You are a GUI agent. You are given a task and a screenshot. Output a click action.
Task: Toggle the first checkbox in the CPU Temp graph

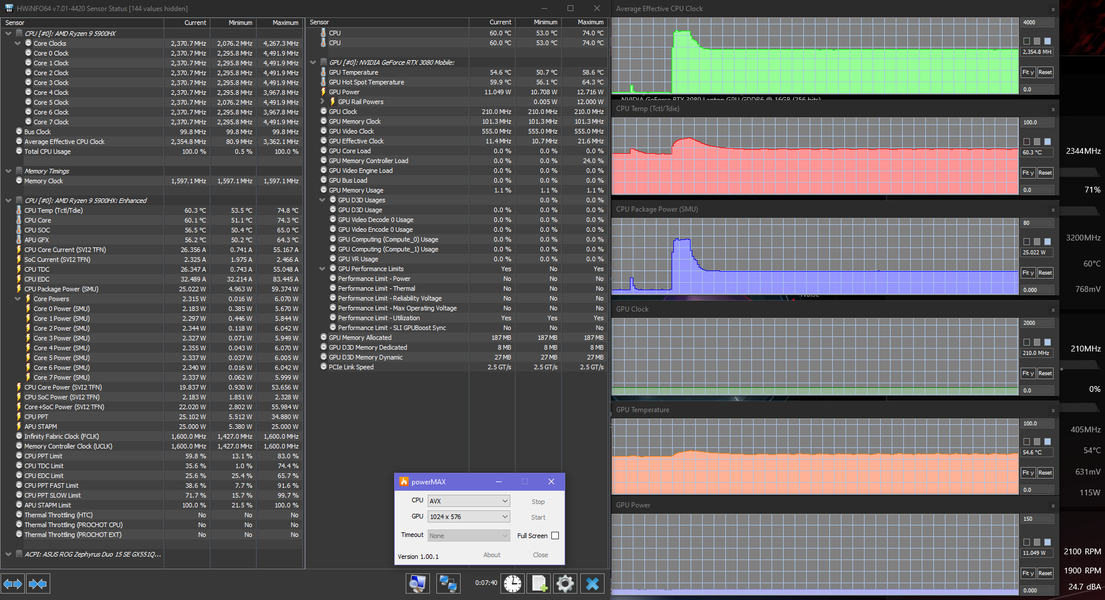1025,141
